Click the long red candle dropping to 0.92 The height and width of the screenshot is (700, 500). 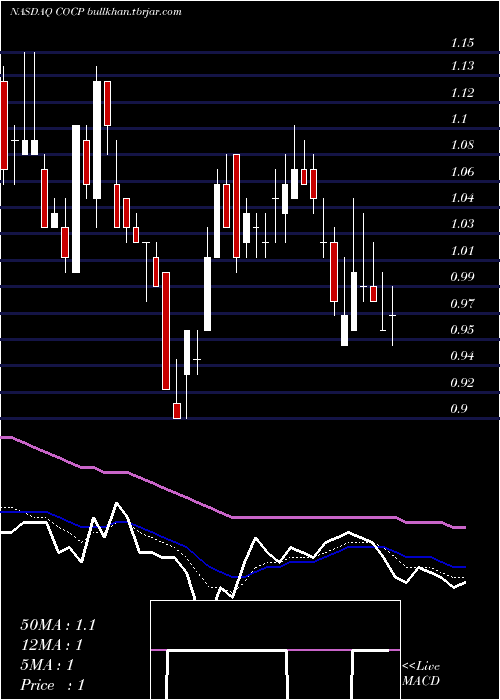tap(166, 331)
